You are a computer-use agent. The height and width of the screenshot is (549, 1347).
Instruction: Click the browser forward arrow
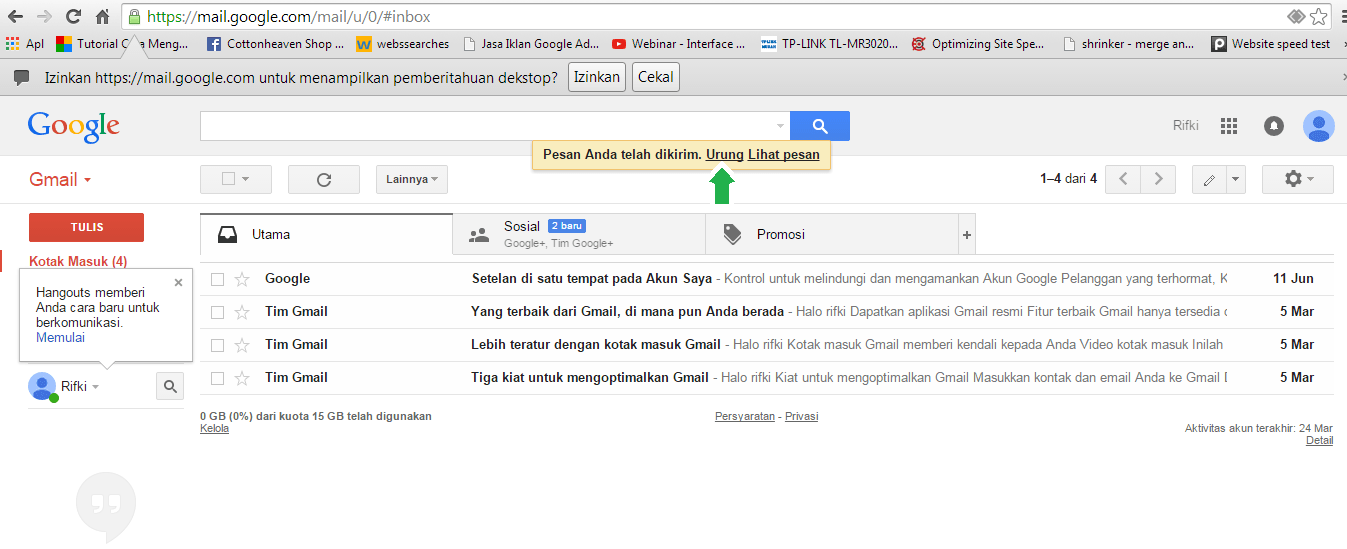click(x=44, y=16)
